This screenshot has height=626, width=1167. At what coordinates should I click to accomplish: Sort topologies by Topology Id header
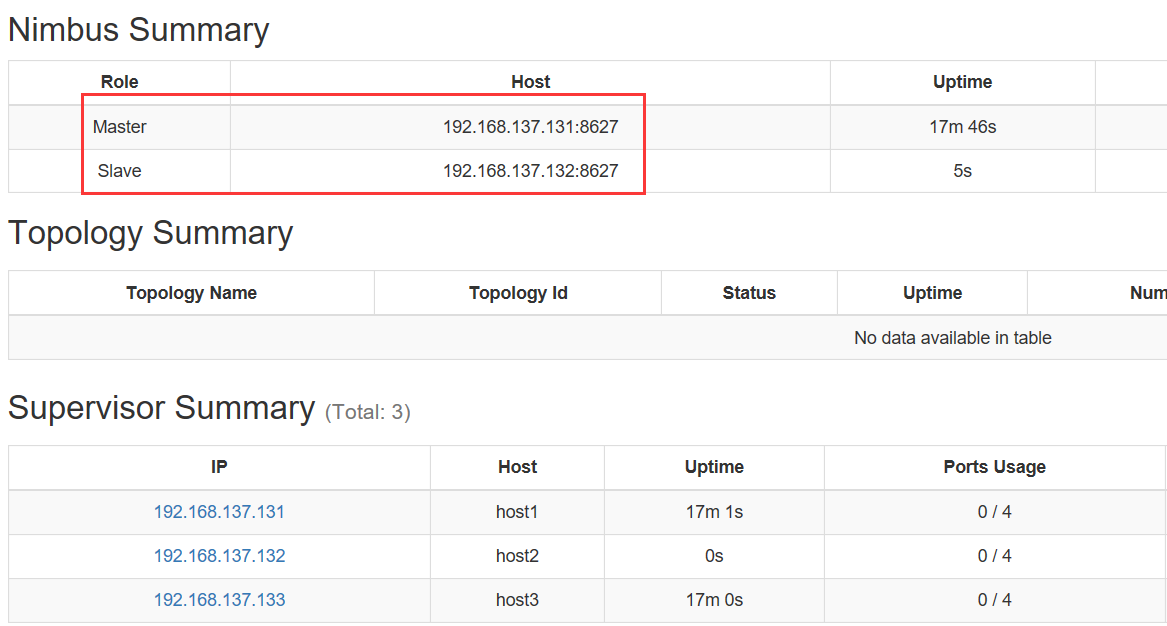[518, 293]
